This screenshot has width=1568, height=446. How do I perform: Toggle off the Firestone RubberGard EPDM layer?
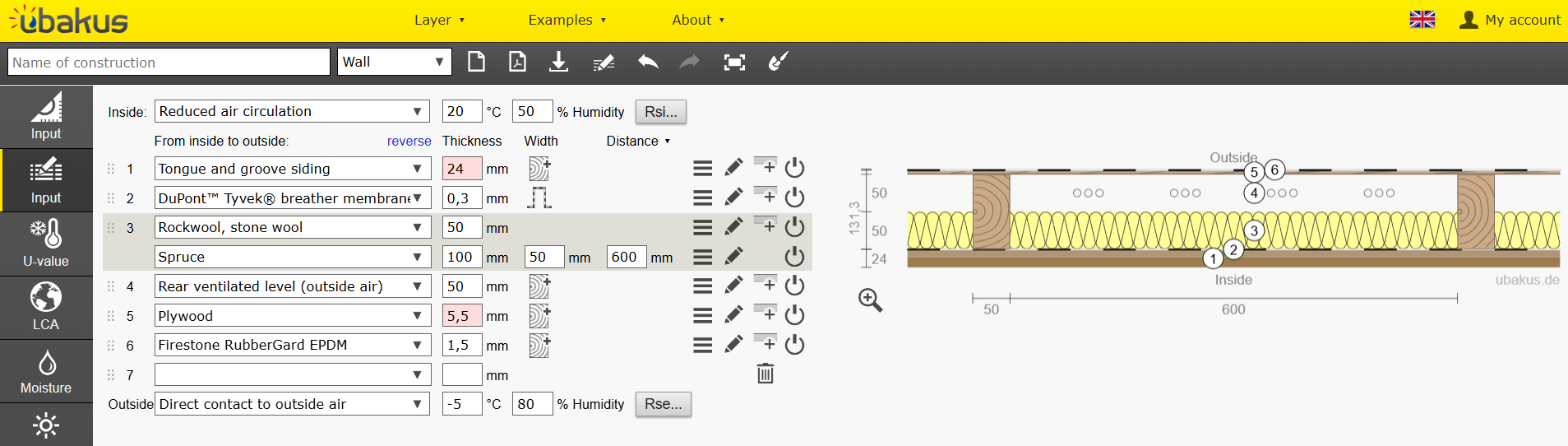coord(794,345)
